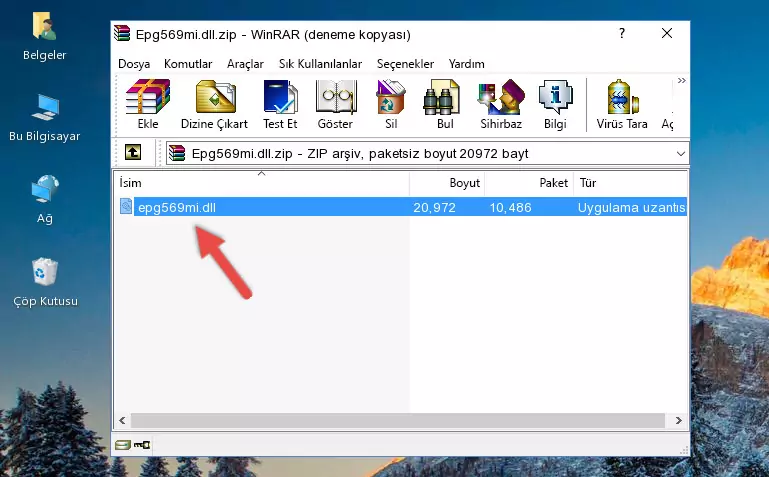Click the left arrow of the horizontal scrollbar
This screenshot has height=477, width=769.
click(x=122, y=421)
